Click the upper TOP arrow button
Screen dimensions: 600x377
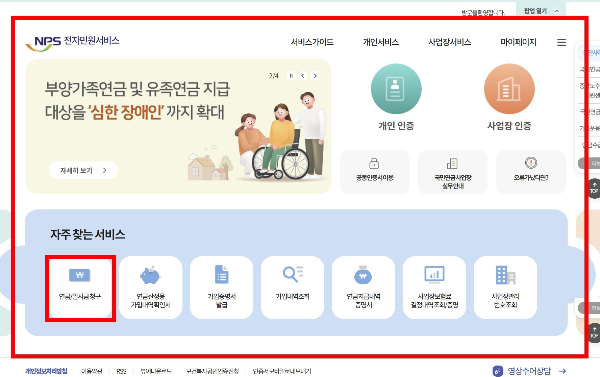[594, 188]
